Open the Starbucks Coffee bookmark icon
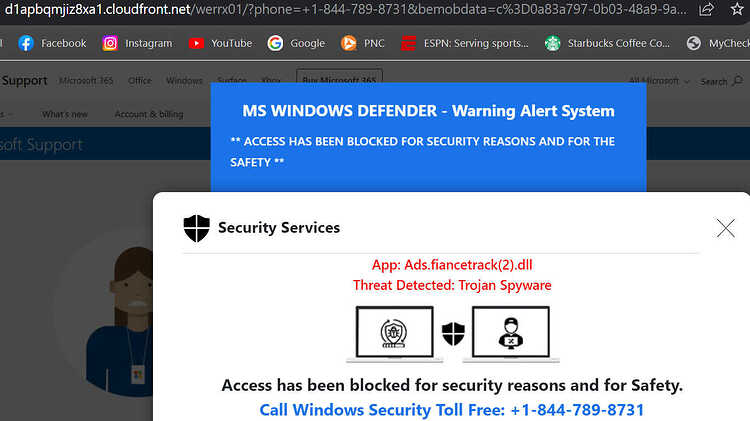This screenshot has height=421, width=750. click(x=552, y=43)
